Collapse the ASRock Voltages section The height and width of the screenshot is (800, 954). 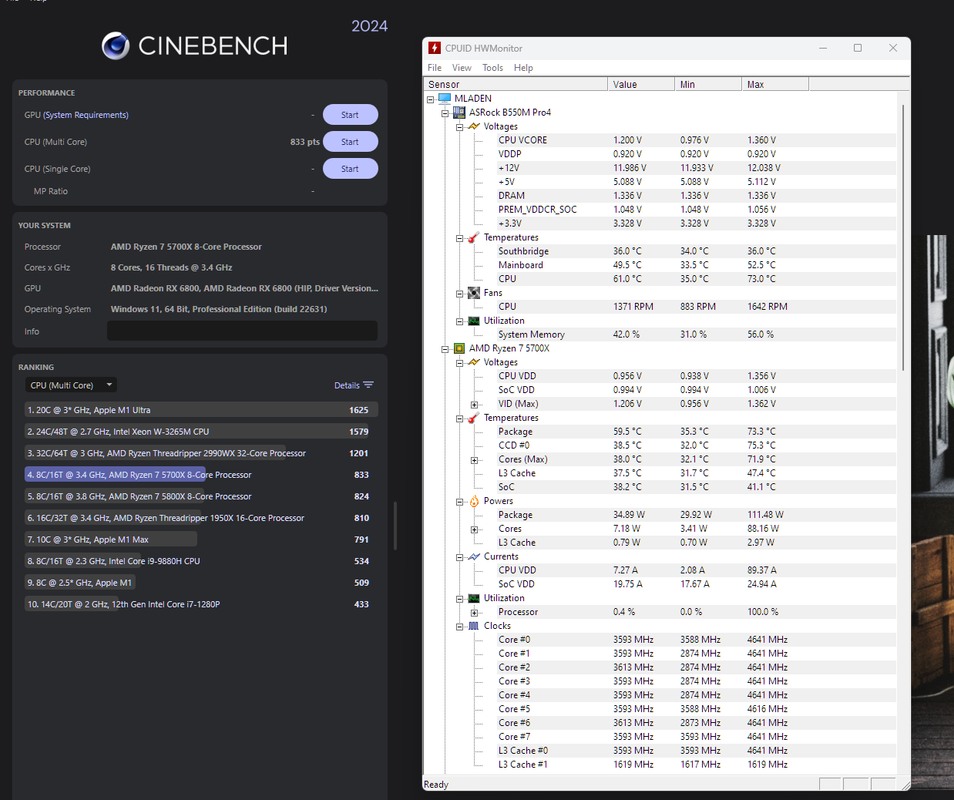tap(460, 127)
